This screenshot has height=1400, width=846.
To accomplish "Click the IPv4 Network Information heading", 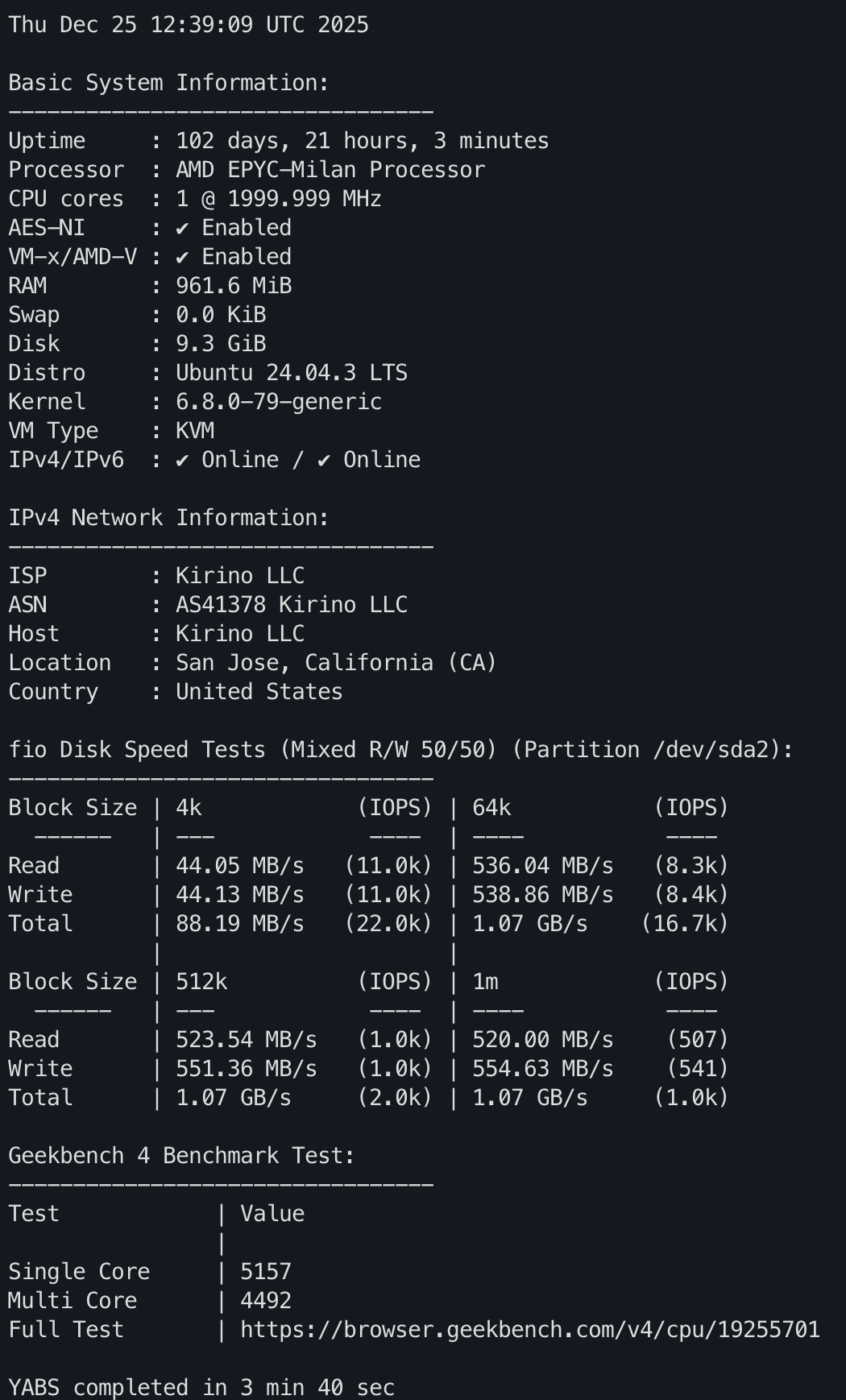I will (x=168, y=517).
